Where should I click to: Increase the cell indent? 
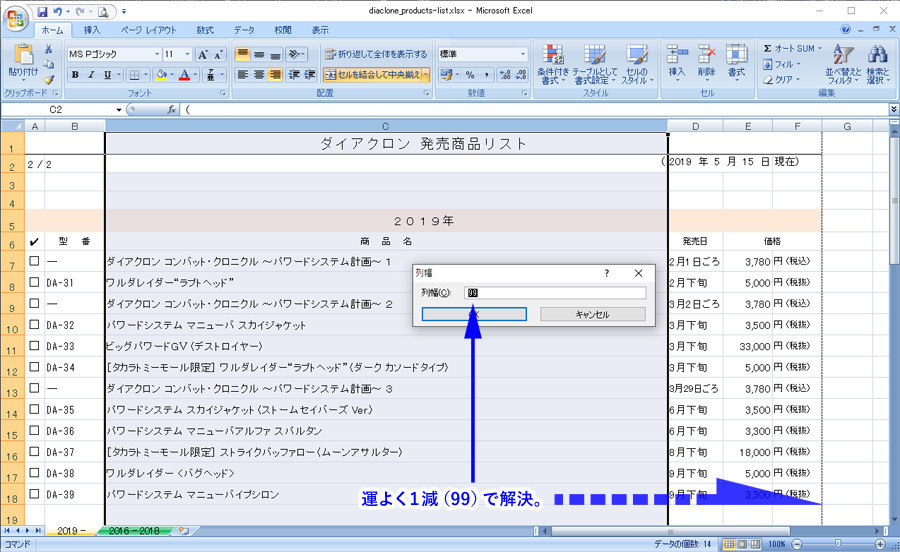(310, 75)
